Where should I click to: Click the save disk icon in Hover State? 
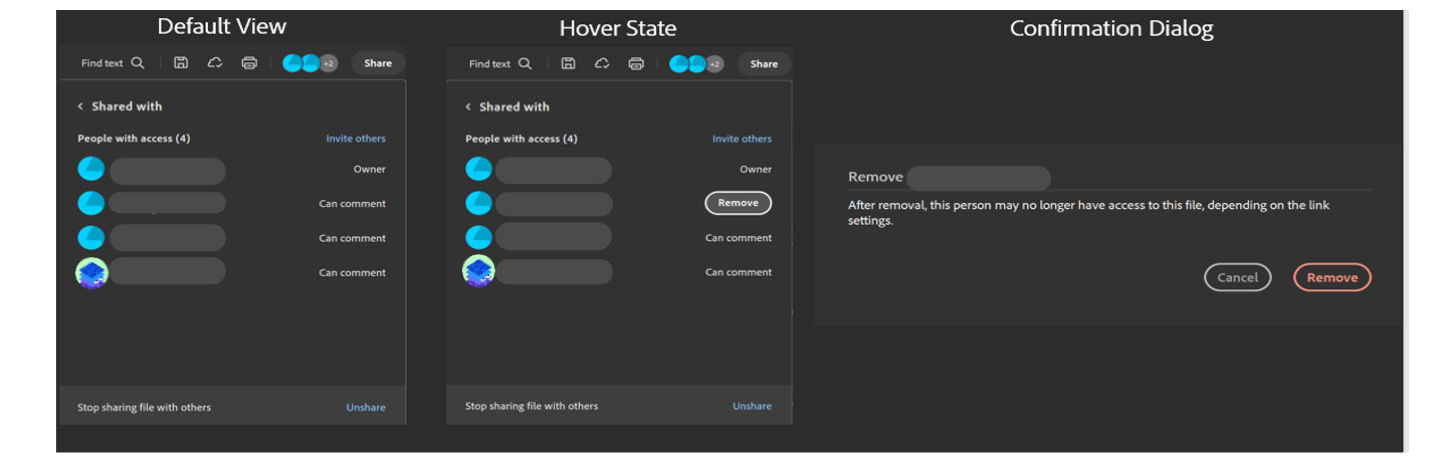[x=568, y=64]
